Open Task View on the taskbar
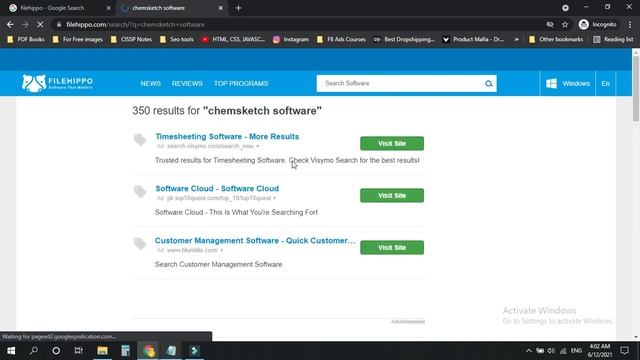 78,351
